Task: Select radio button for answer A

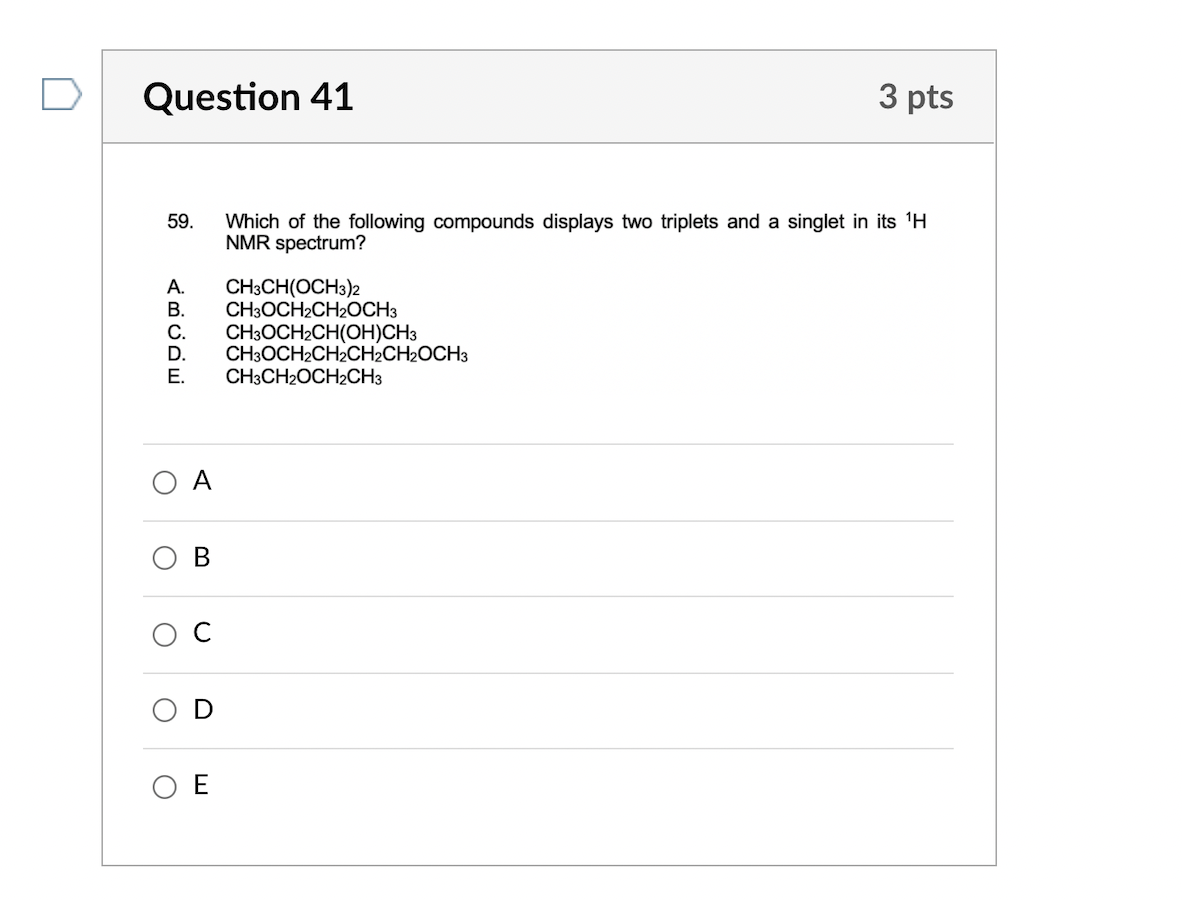Action: [164, 482]
